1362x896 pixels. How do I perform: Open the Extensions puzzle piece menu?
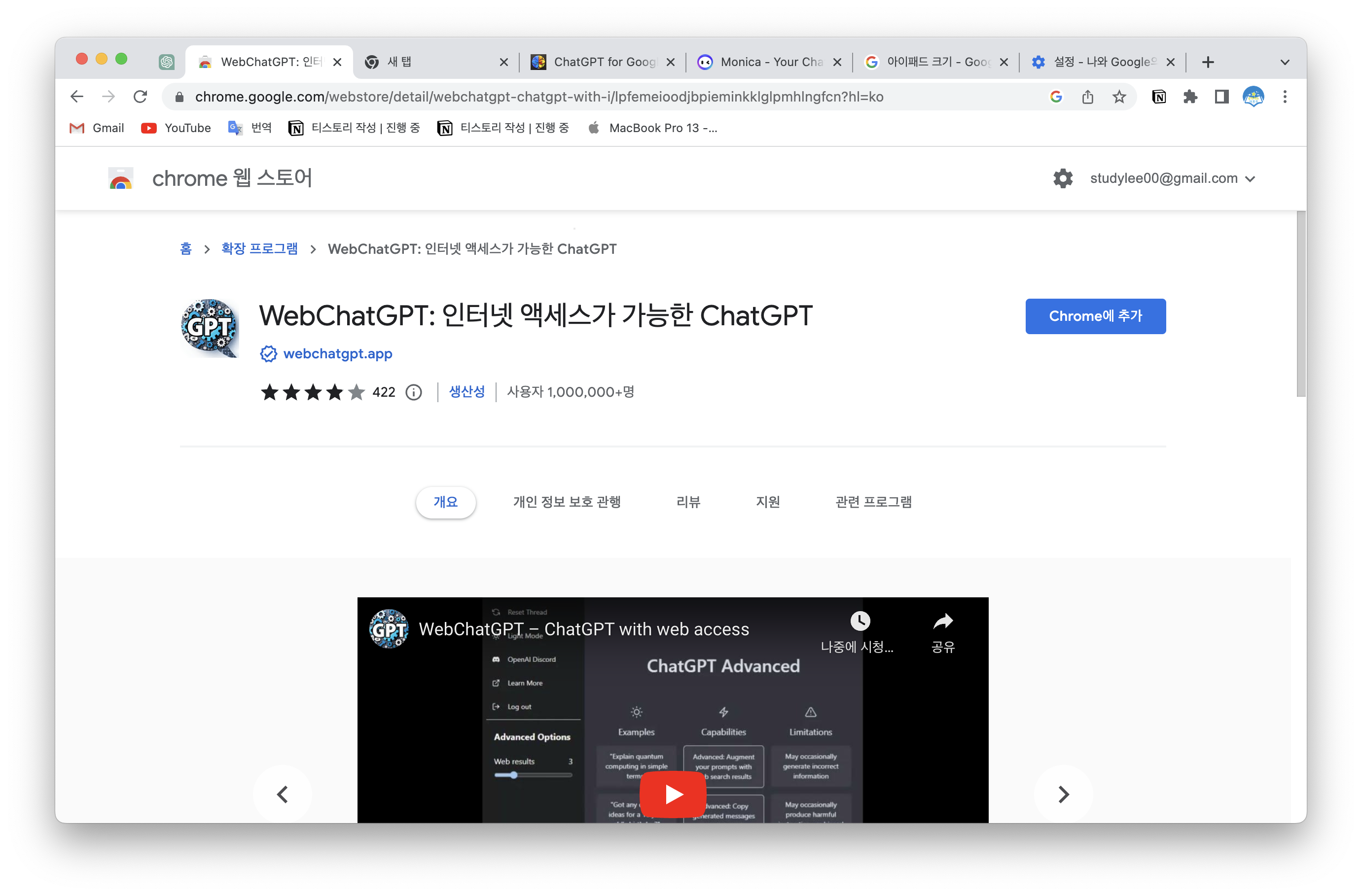coord(1190,97)
